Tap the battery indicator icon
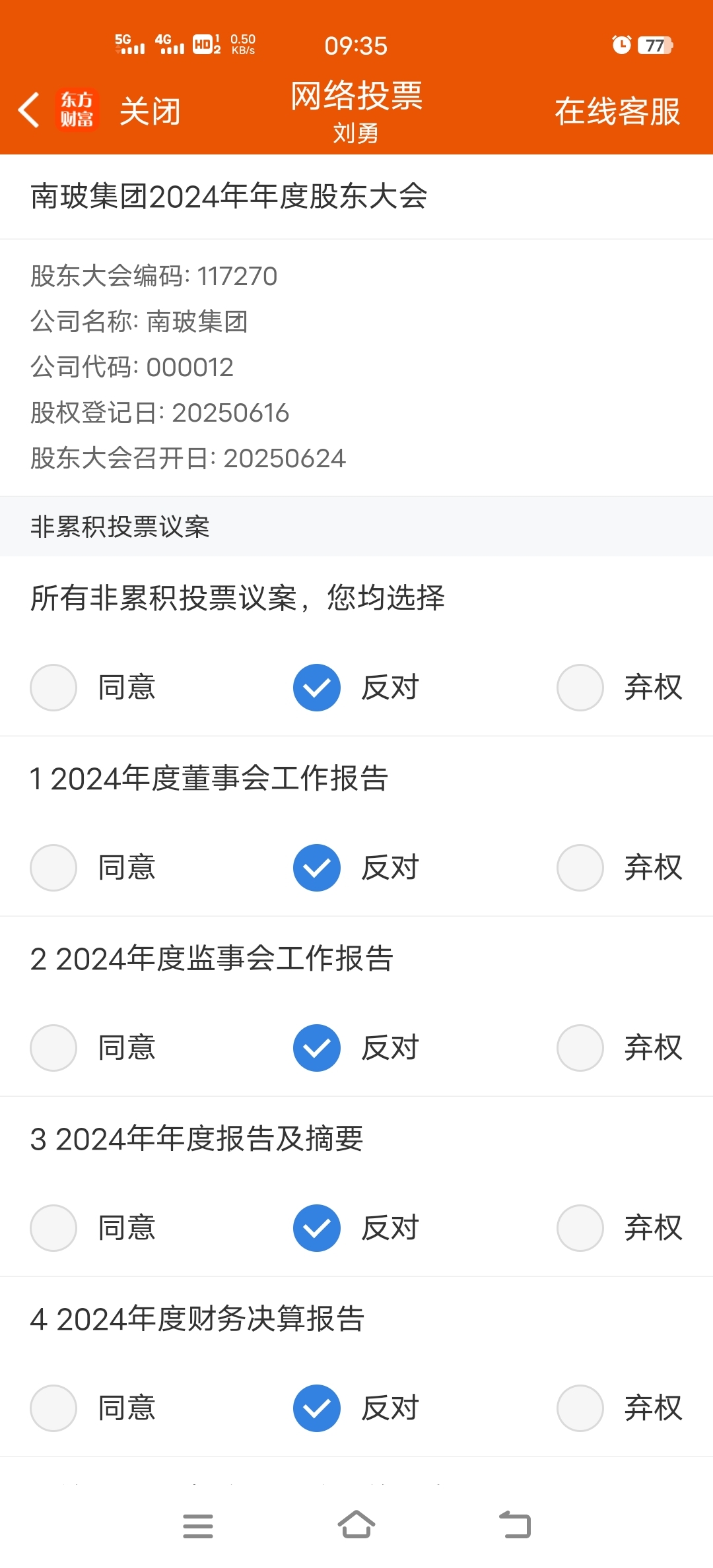The height and width of the screenshot is (1568, 713). (x=655, y=45)
